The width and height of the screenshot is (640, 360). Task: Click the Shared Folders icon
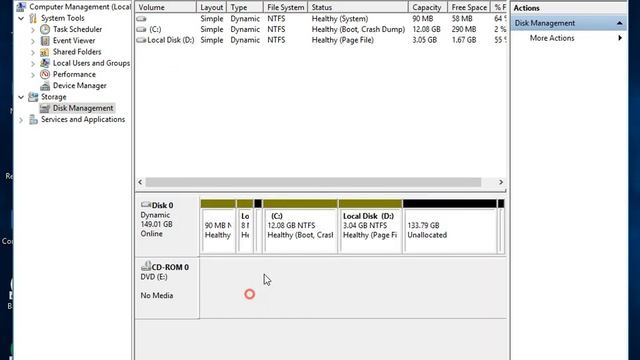click(x=45, y=52)
